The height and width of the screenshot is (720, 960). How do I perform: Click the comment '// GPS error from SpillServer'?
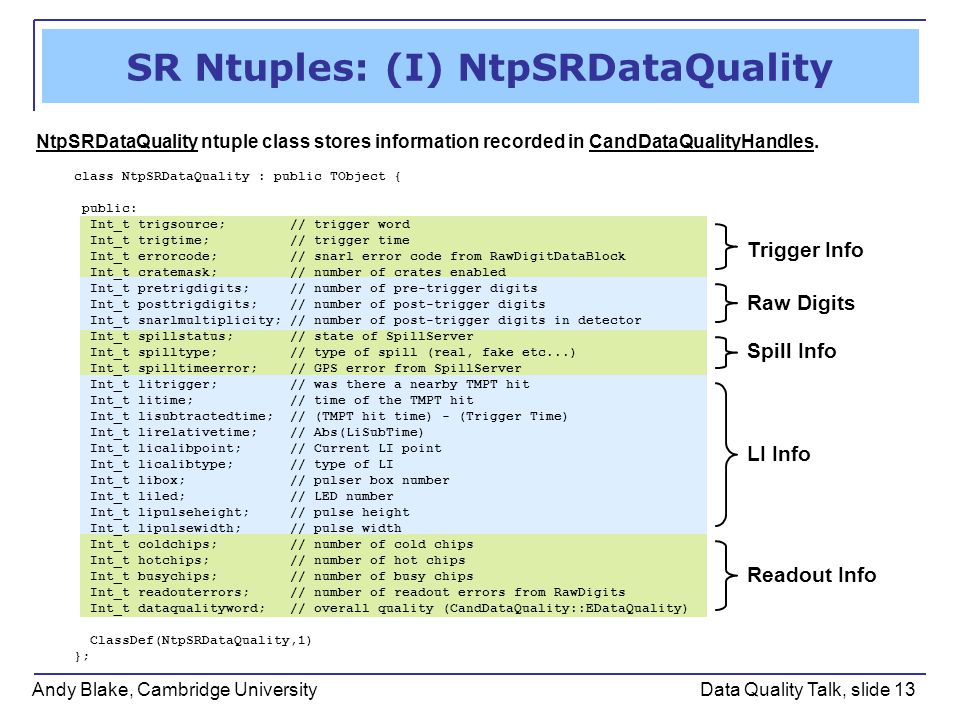click(406, 368)
